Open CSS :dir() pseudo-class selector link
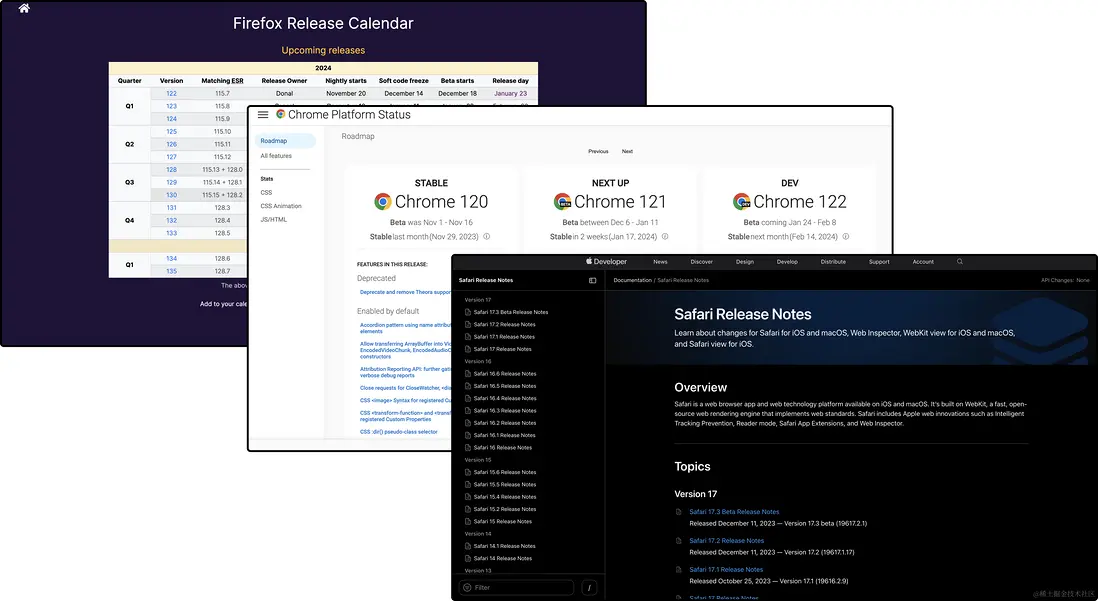Image resolution: width=1098 pixels, height=601 pixels. [x=398, y=431]
